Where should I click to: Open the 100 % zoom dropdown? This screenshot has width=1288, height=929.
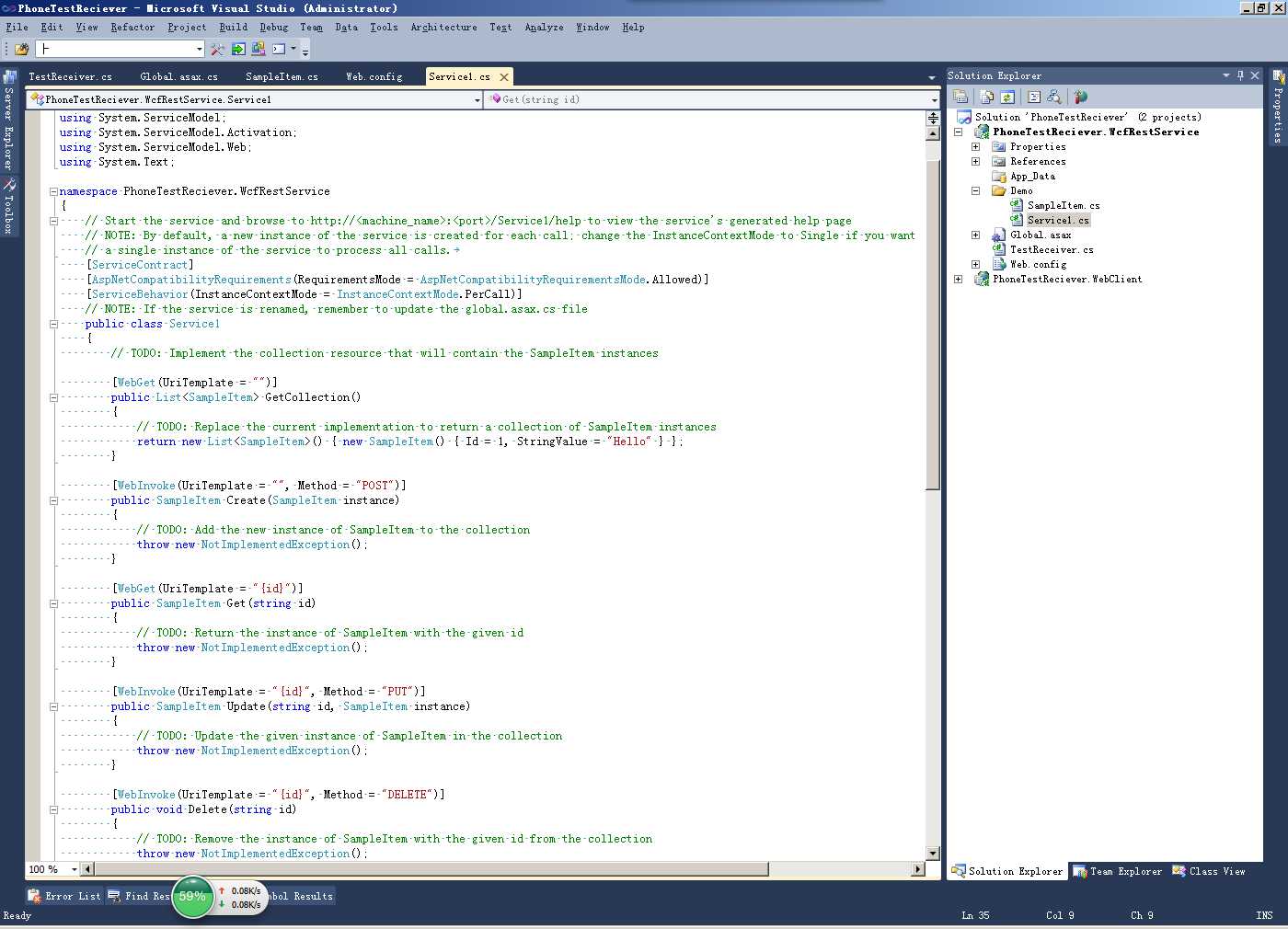pyautogui.click(x=74, y=869)
